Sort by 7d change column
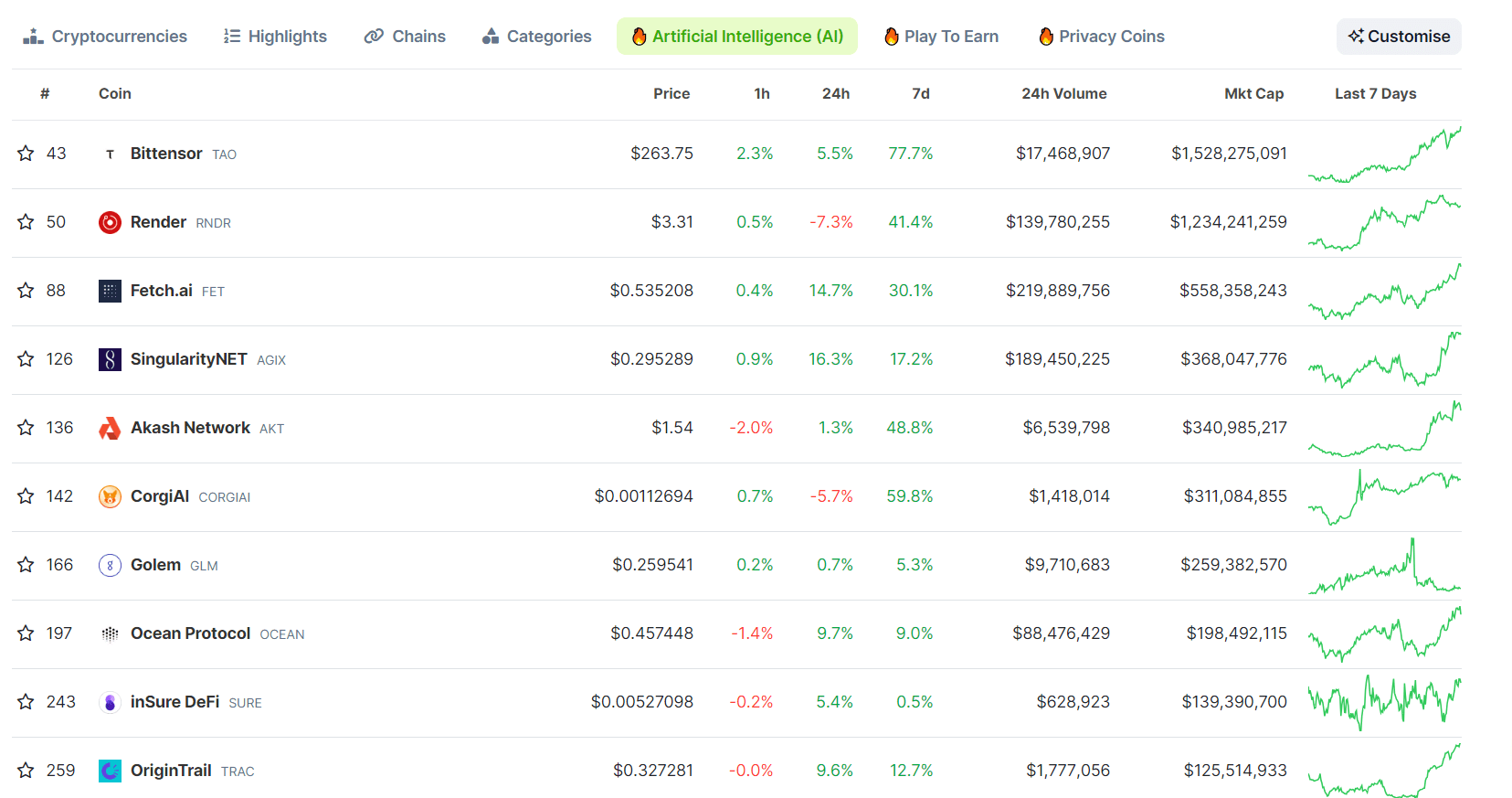1512x798 pixels. tap(921, 93)
